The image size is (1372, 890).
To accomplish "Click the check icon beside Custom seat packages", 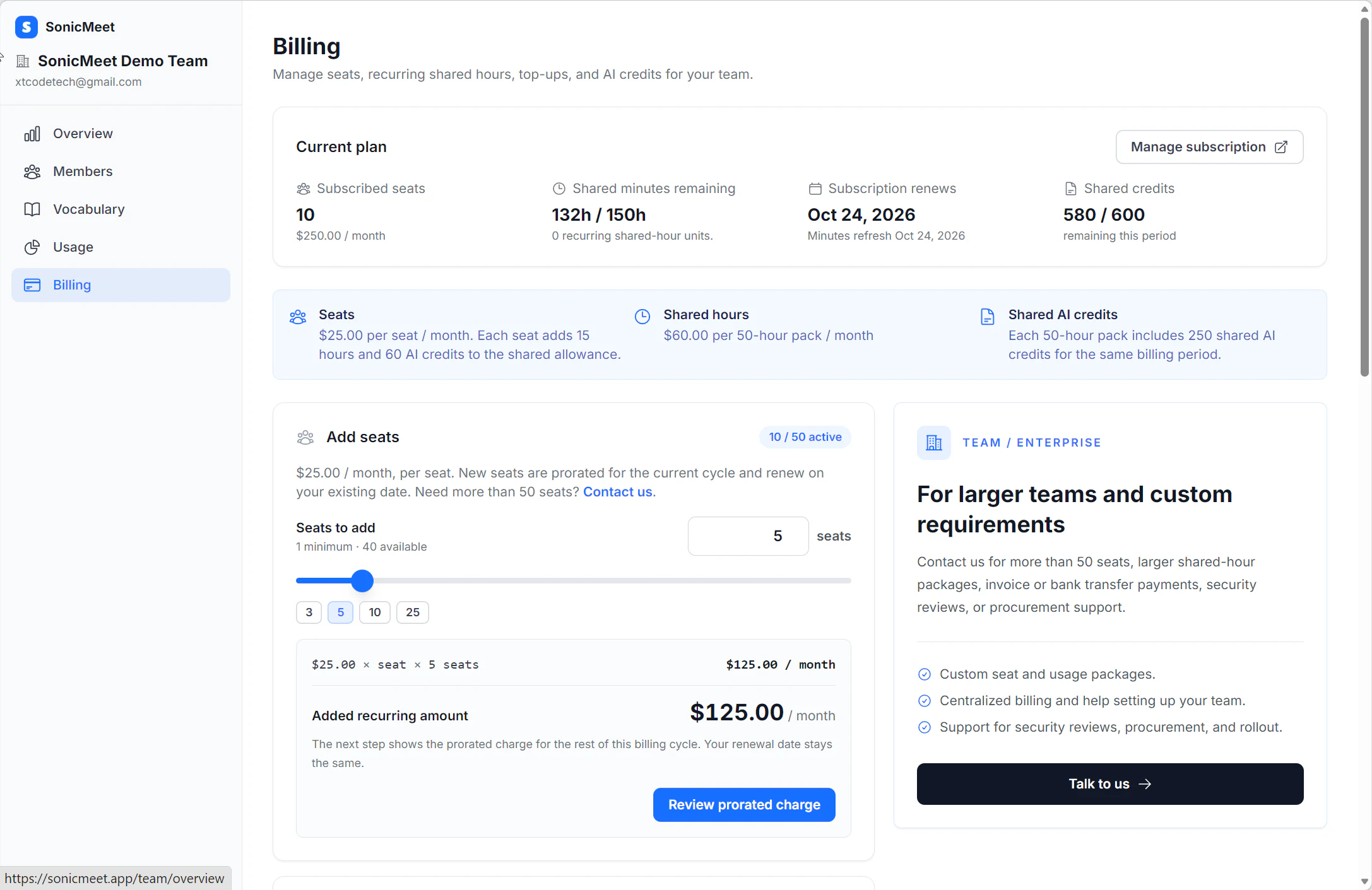I will 925,674.
